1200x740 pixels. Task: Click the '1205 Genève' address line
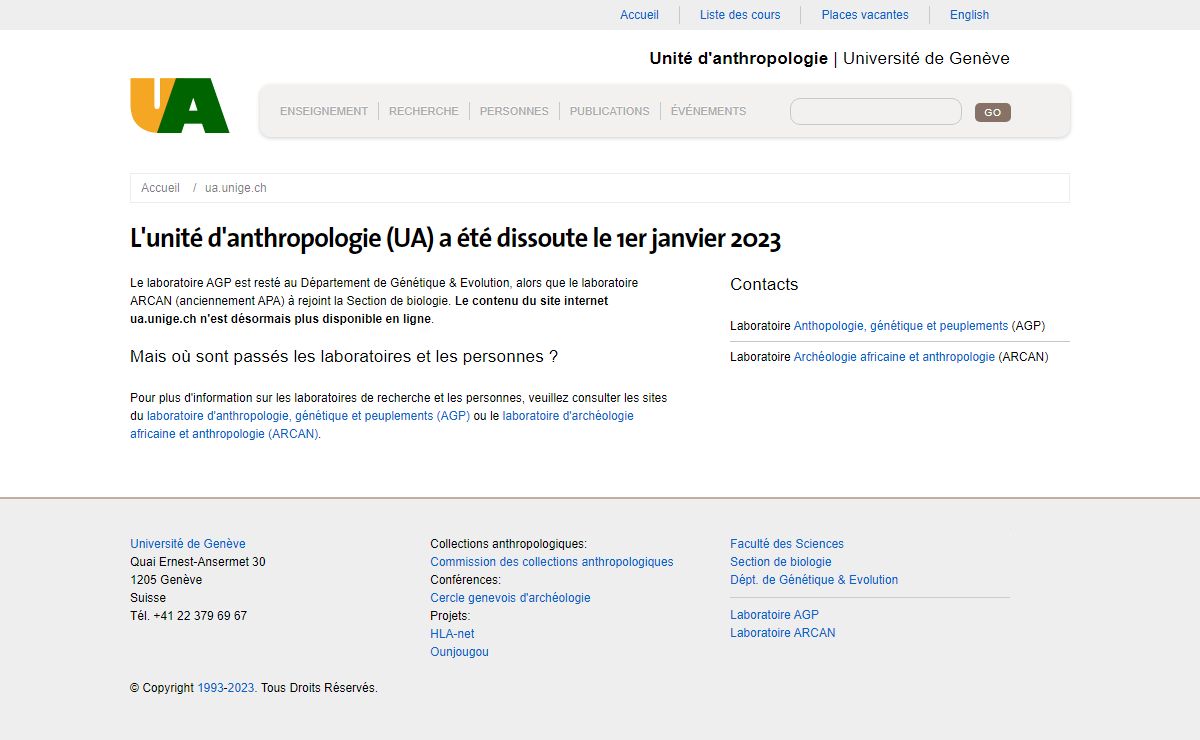point(166,580)
